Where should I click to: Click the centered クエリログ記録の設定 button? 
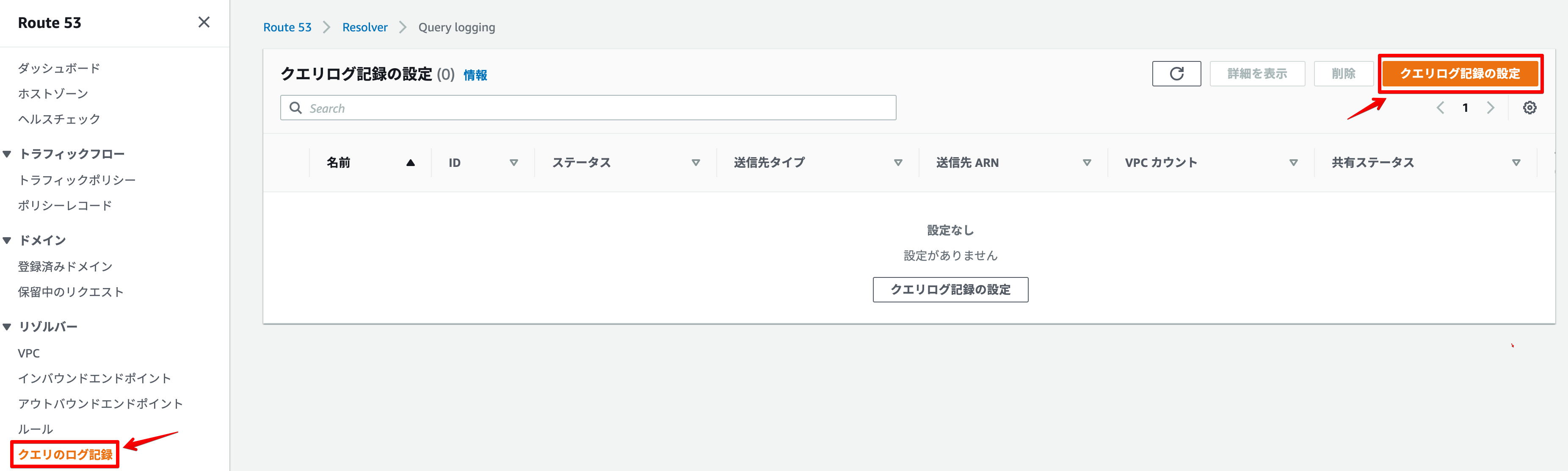pos(950,290)
